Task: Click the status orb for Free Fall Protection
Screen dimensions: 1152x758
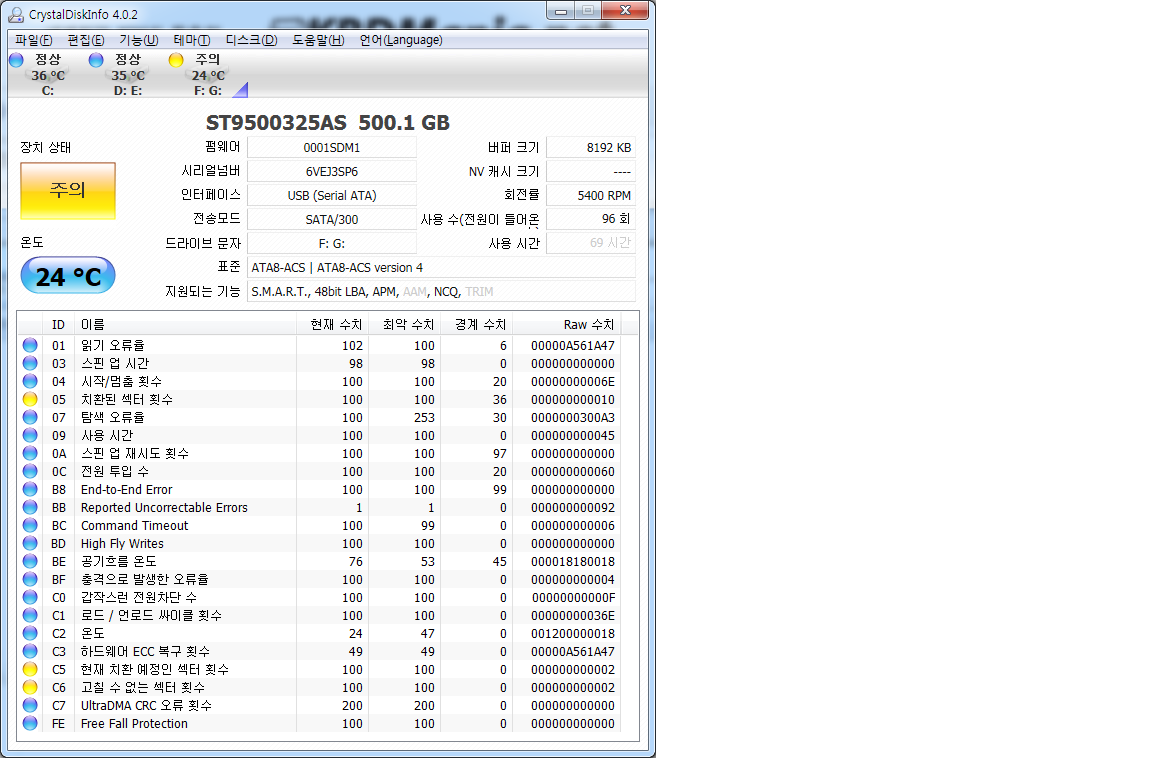Action: 30,723
